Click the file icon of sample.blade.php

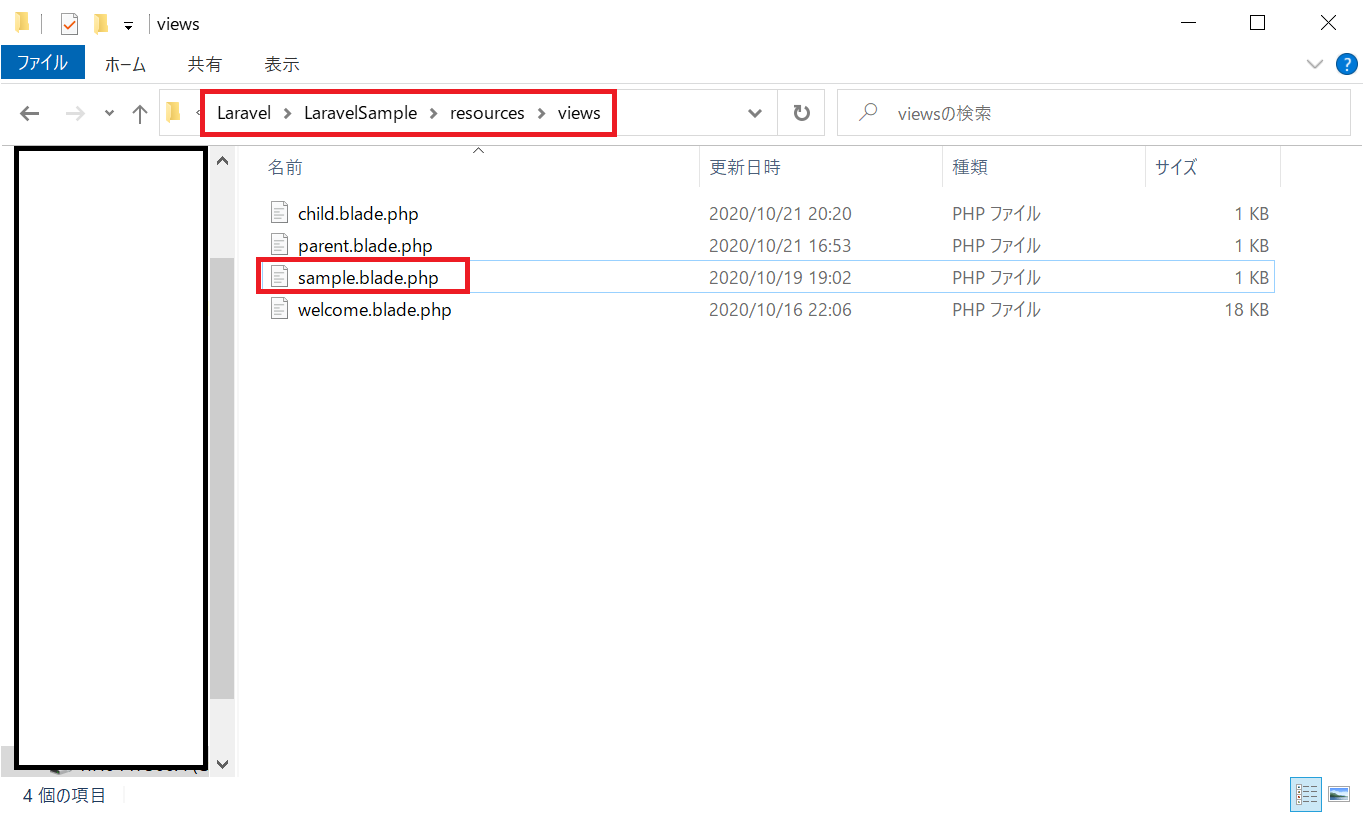[279, 277]
